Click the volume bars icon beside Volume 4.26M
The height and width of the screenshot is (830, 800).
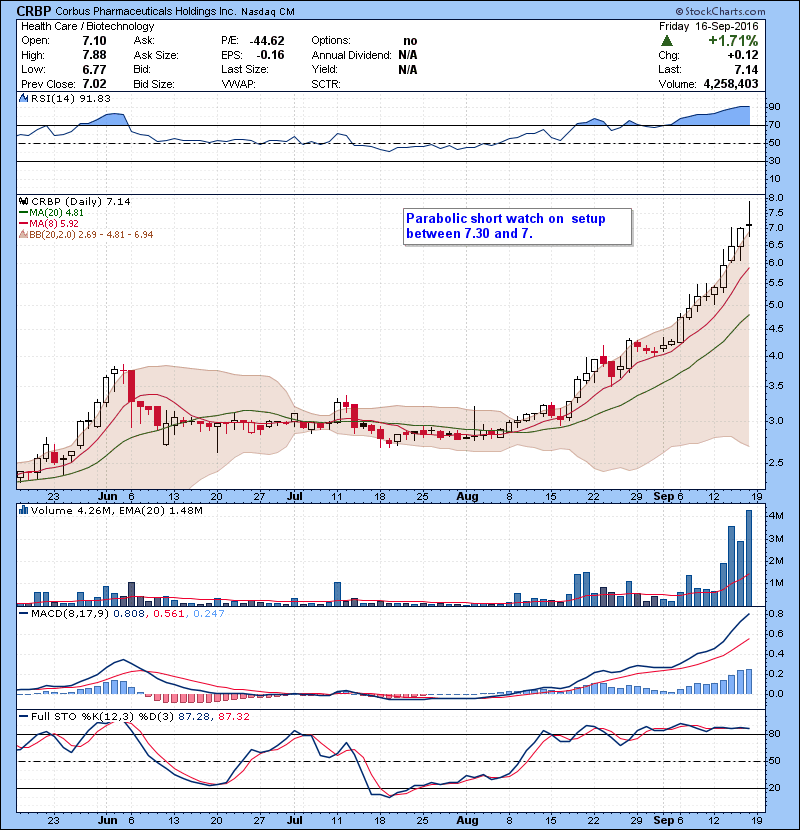pyautogui.click(x=23, y=510)
